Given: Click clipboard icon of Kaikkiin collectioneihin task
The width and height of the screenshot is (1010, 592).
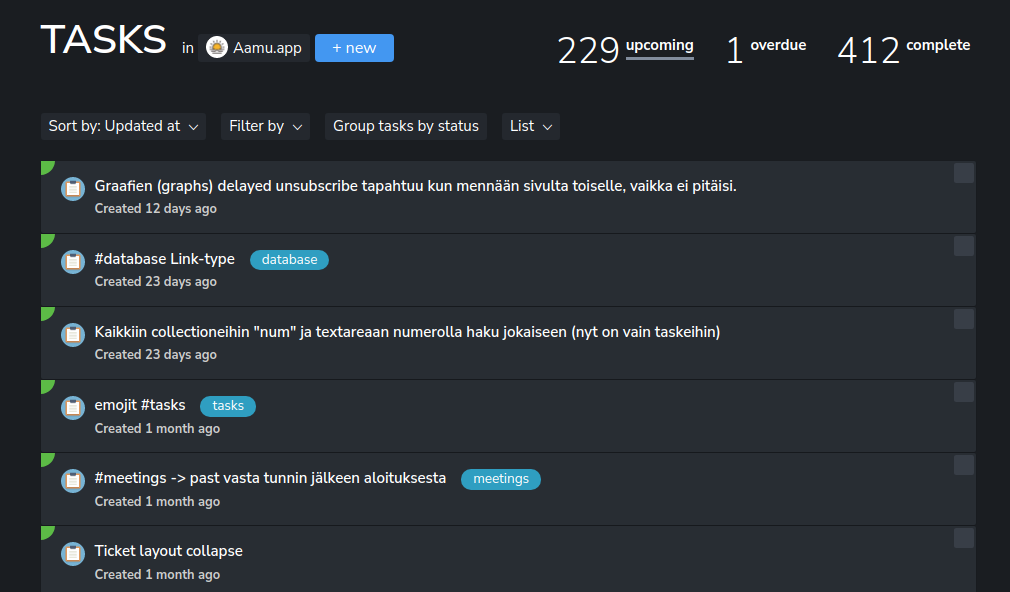Looking at the screenshot, I should (x=73, y=334).
